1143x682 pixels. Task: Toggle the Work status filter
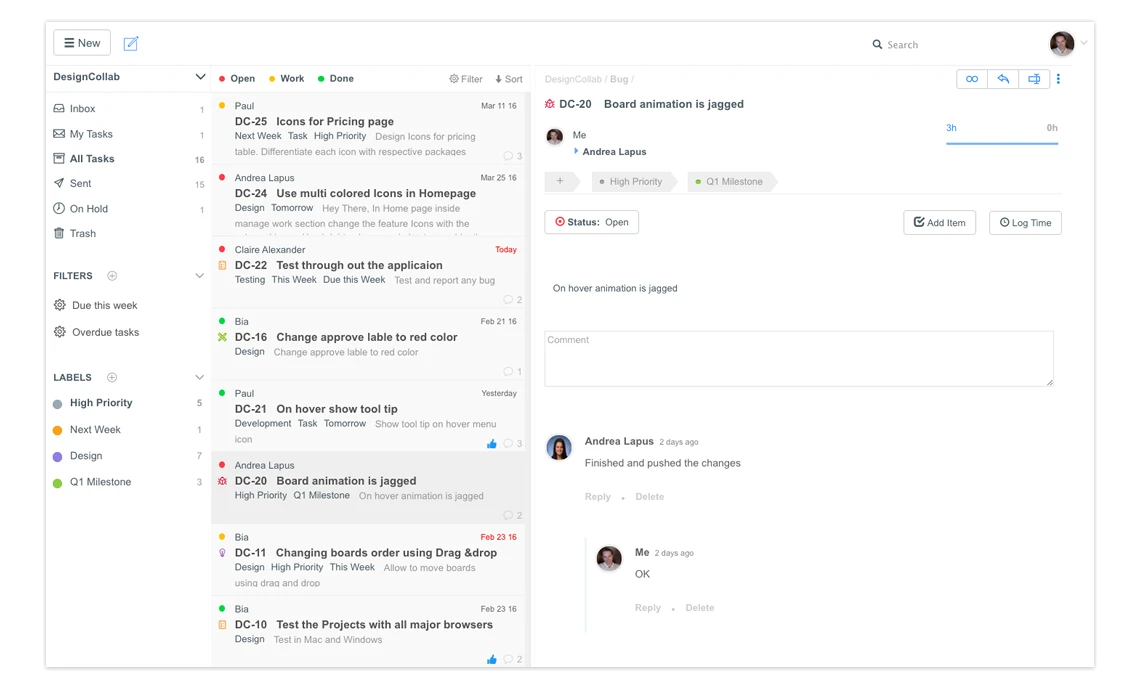coord(286,79)
